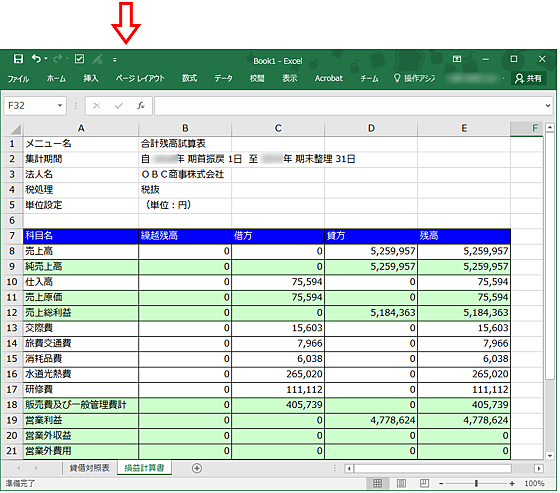Open ribbon display options icon

click(457, 59)
